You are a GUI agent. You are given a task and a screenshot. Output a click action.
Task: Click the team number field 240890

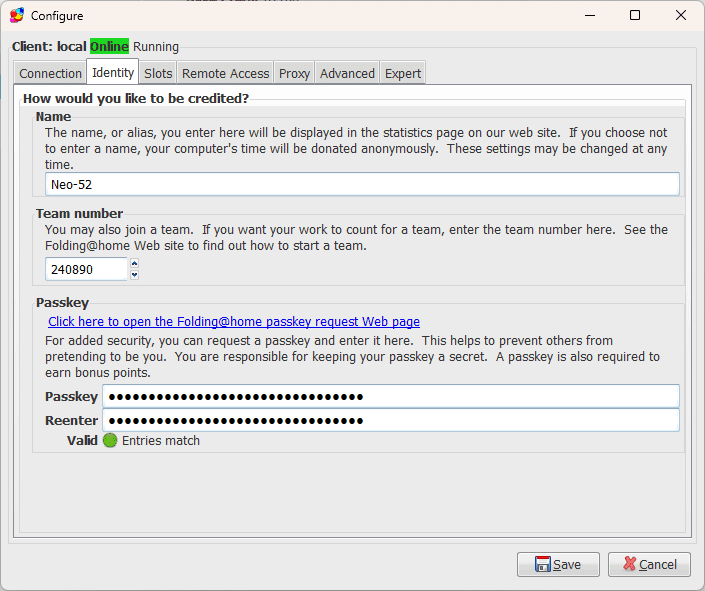[86, 269]
